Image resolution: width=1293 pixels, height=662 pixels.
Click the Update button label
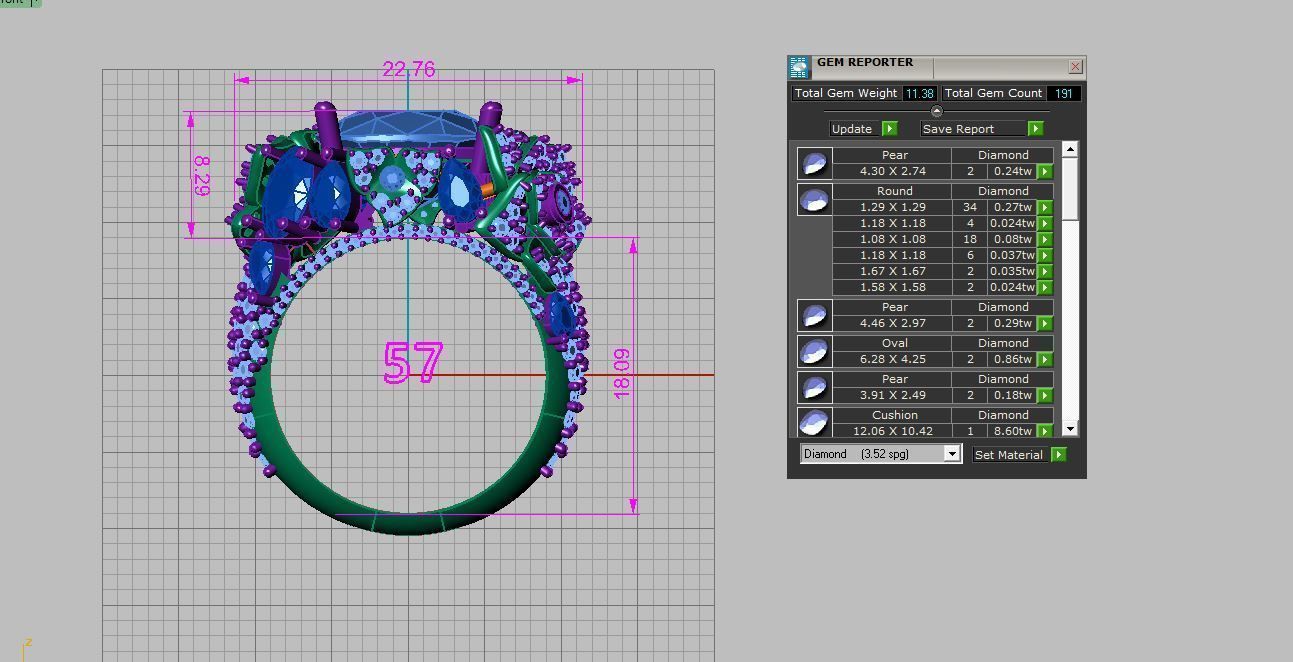[852, 129]
